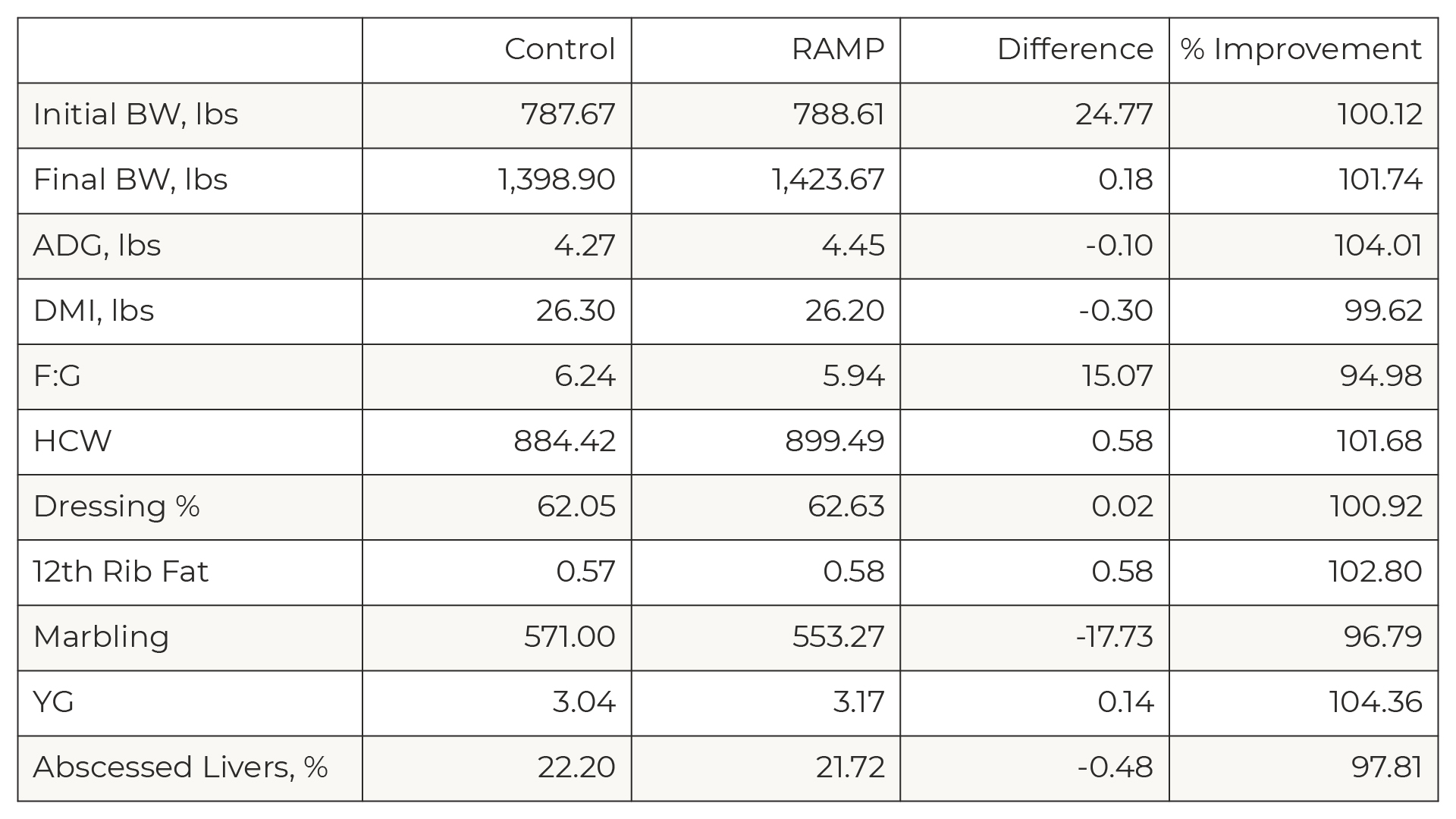Click Control value 1,398.90 for Final BW

point(557,180)
